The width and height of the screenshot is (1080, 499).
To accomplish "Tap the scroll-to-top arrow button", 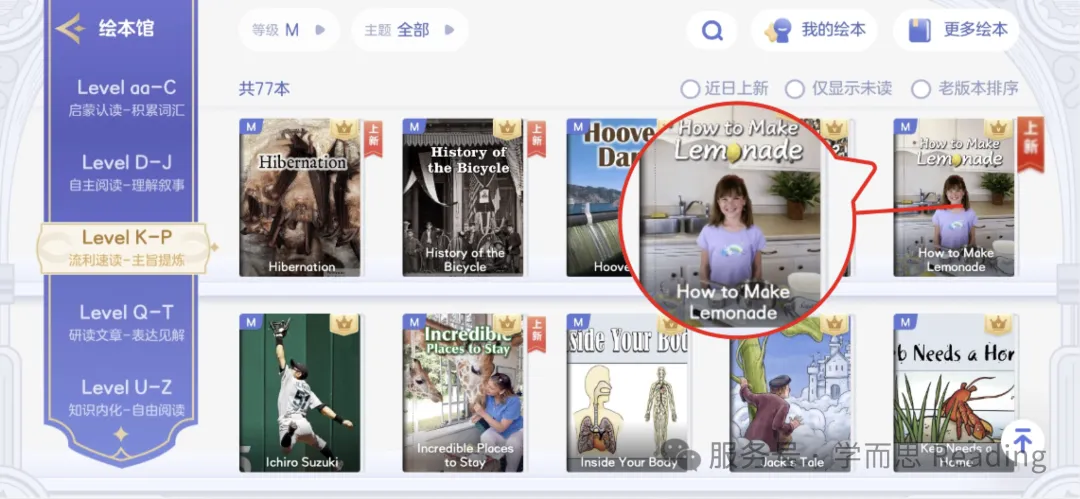I will [1023, 441].
